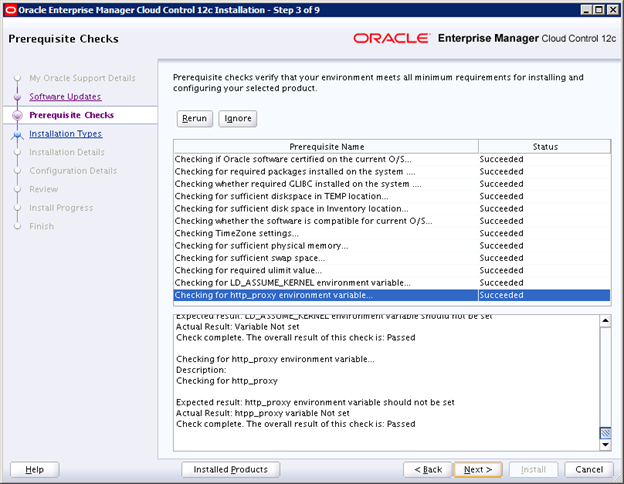This screenshot has width=624, height=484.
Task: Open the Software Updates step link
Action: 65,97
